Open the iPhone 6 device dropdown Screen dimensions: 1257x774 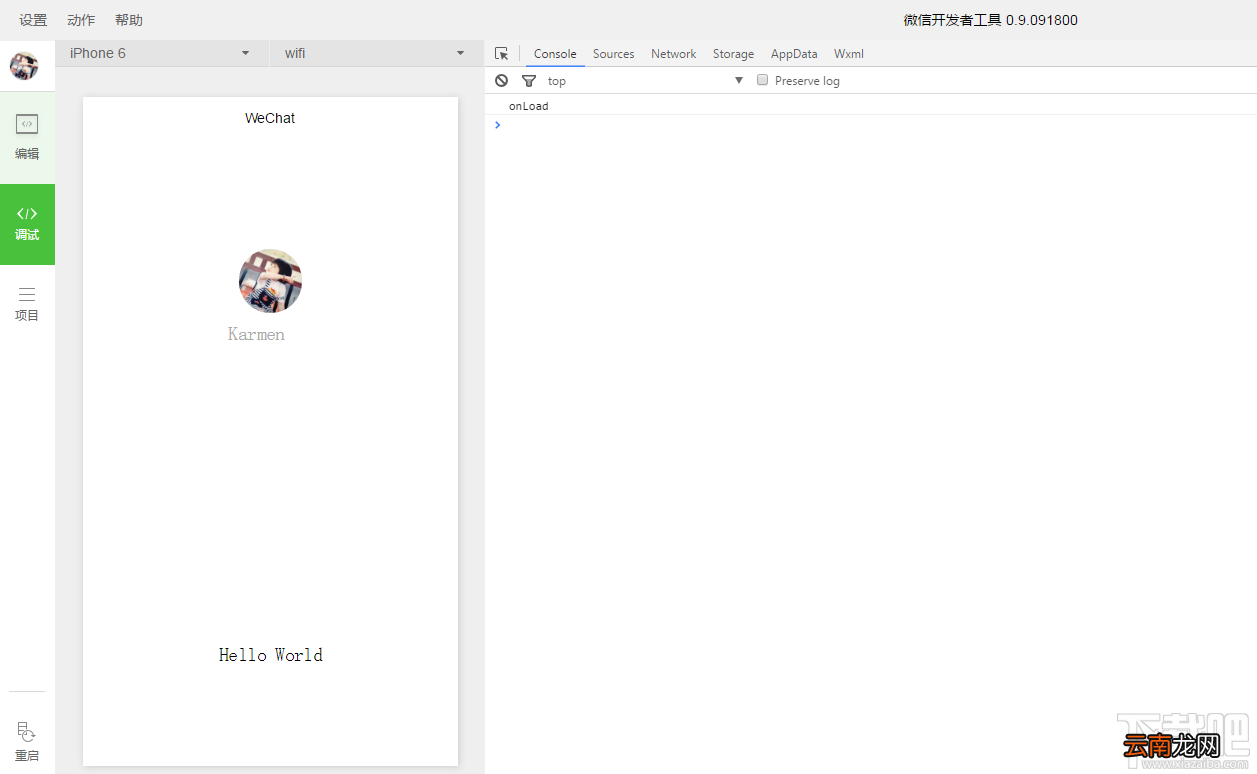(160, 53)
